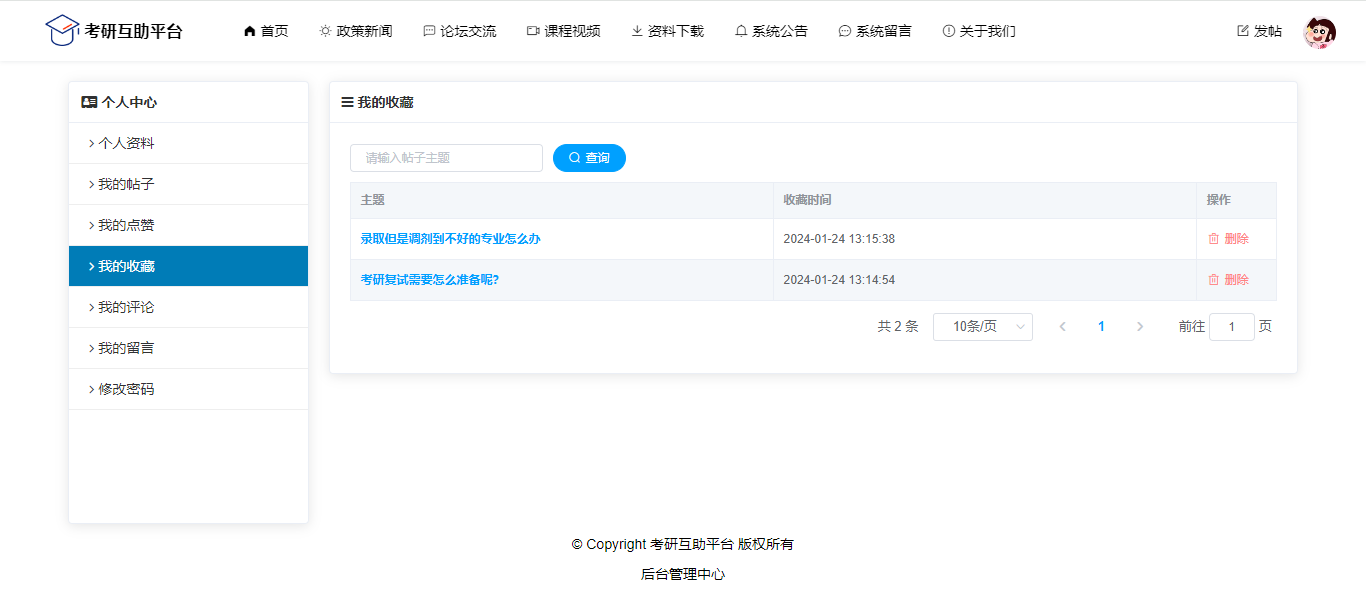The image size is (1366, 606).
Task: Open 政策新闻 from the top navigation
Action: [x=356, y=31]
